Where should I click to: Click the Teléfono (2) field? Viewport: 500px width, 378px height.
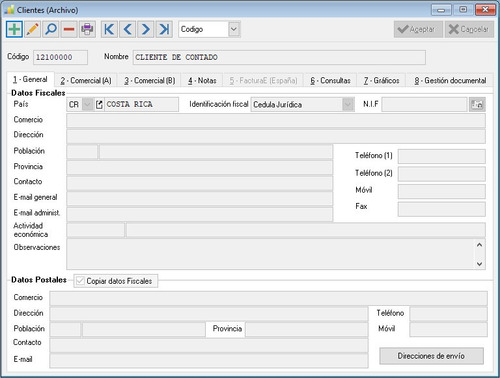tap(442, 174)
